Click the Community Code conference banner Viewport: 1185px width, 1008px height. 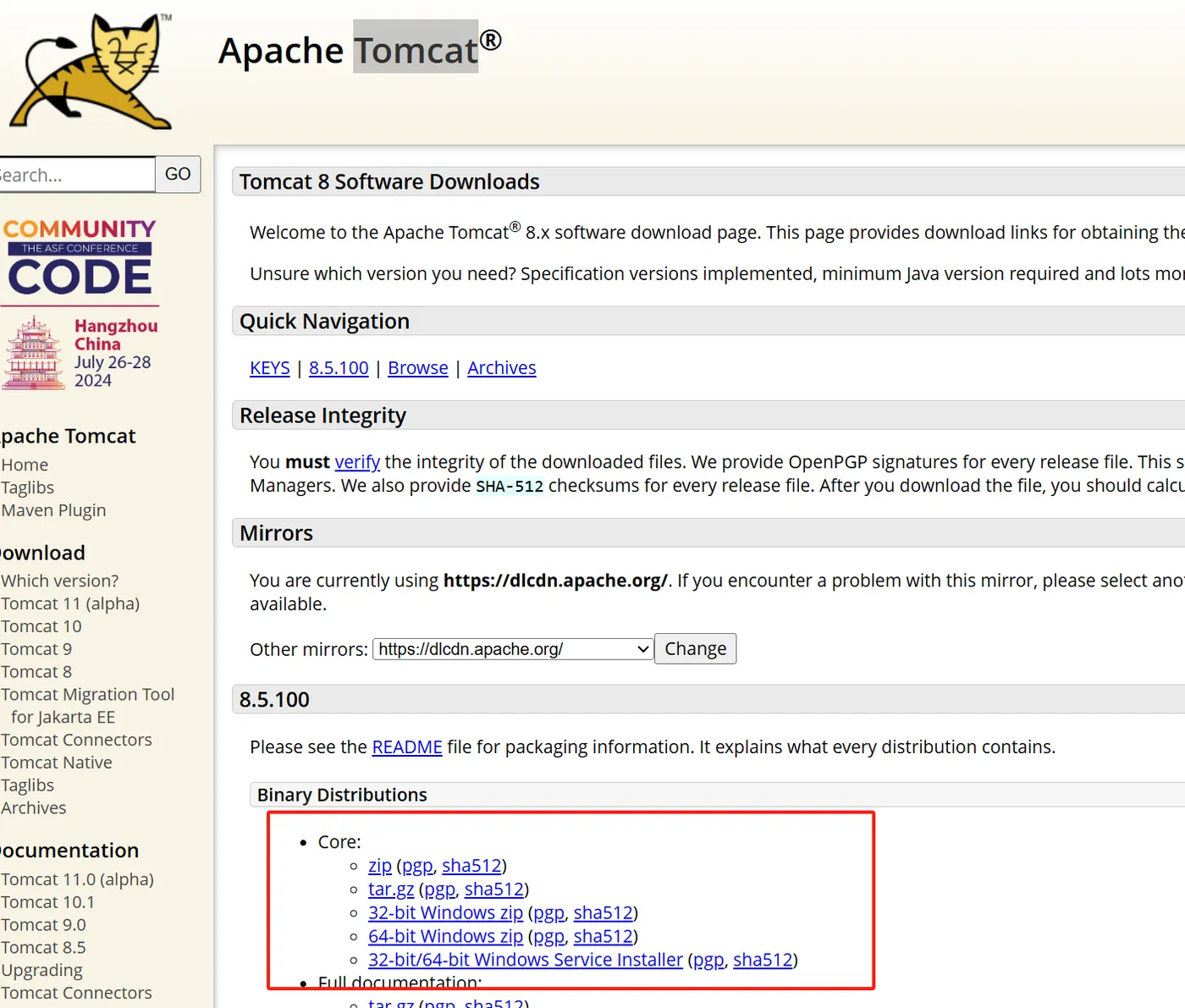tap(80, 305)
